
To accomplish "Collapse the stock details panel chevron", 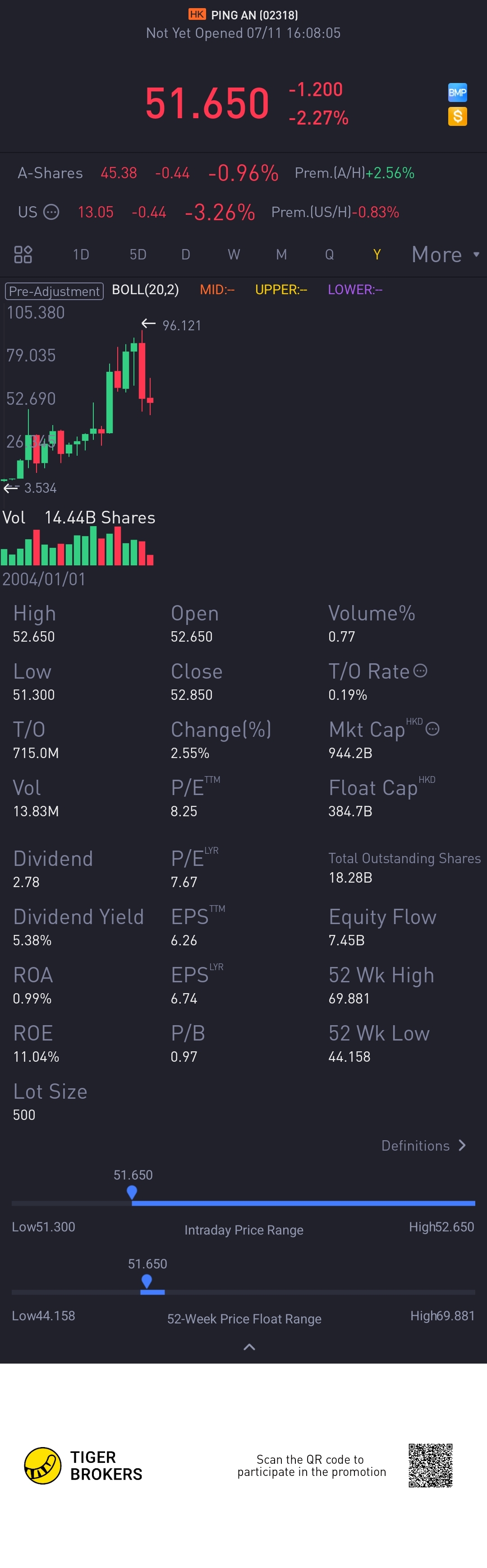I will [248, 1347].
